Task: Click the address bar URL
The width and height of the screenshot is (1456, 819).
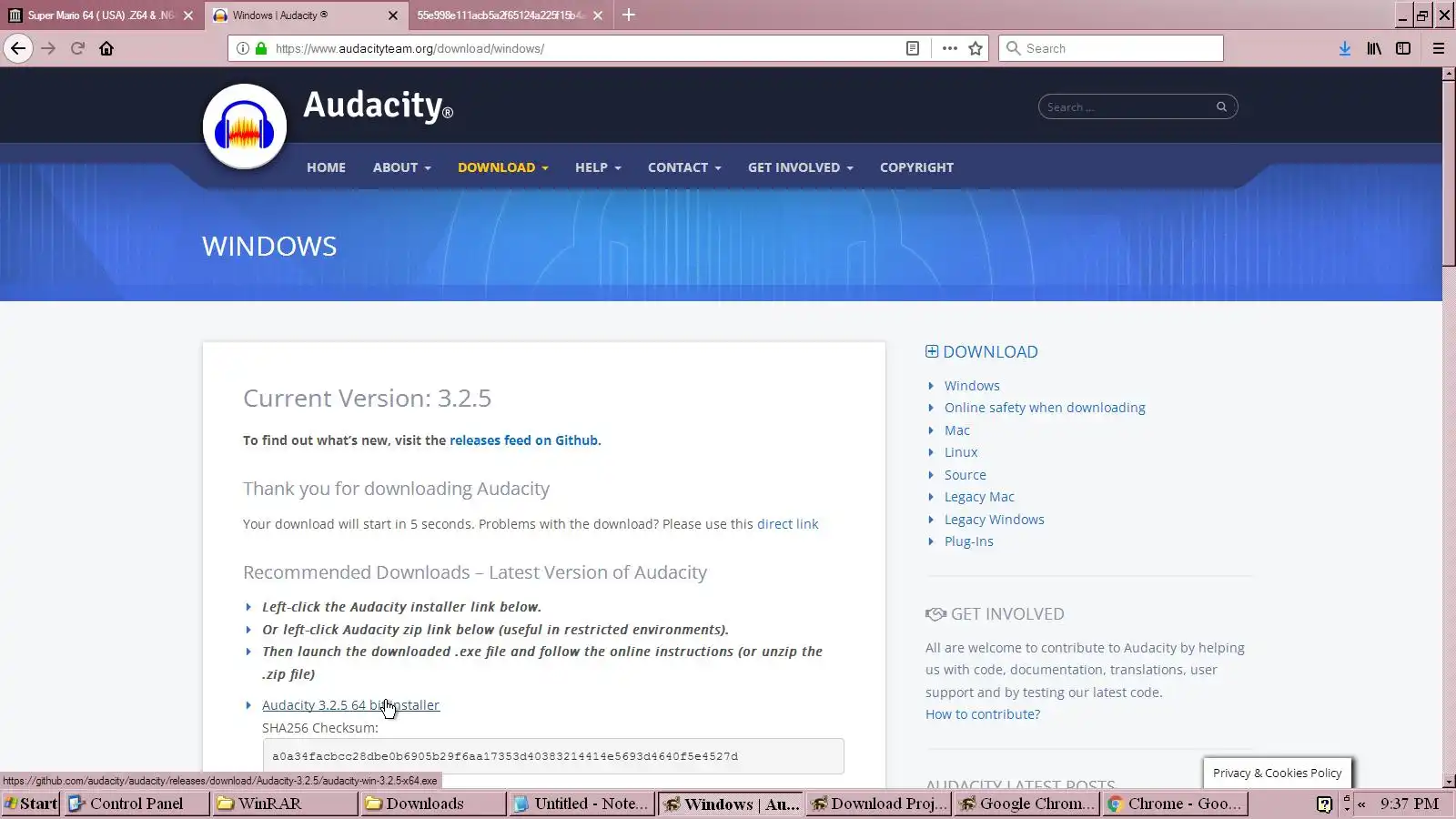Action: [409, 48]
